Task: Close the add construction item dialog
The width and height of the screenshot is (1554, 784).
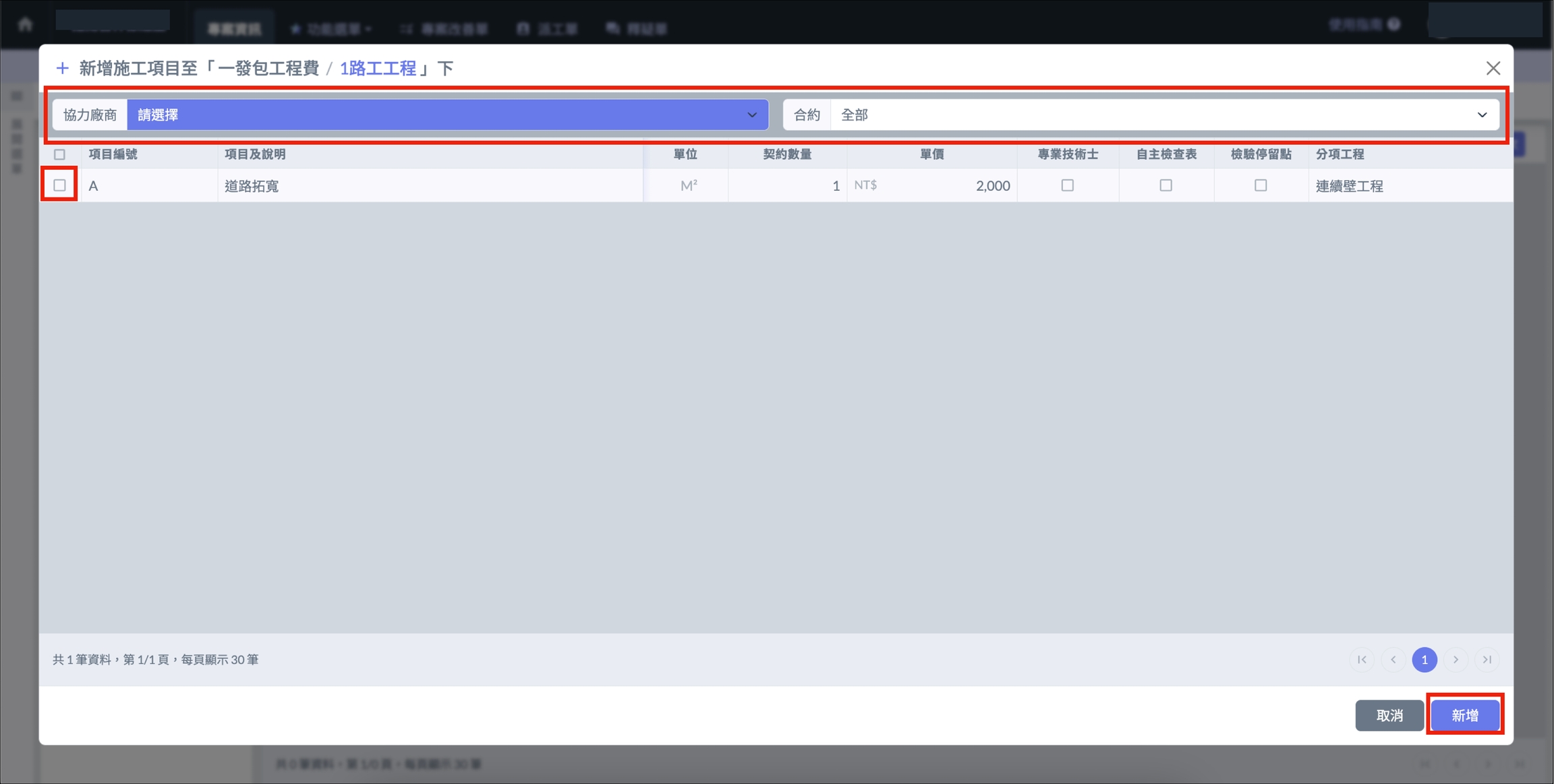Action: [x=1493, y=68]
